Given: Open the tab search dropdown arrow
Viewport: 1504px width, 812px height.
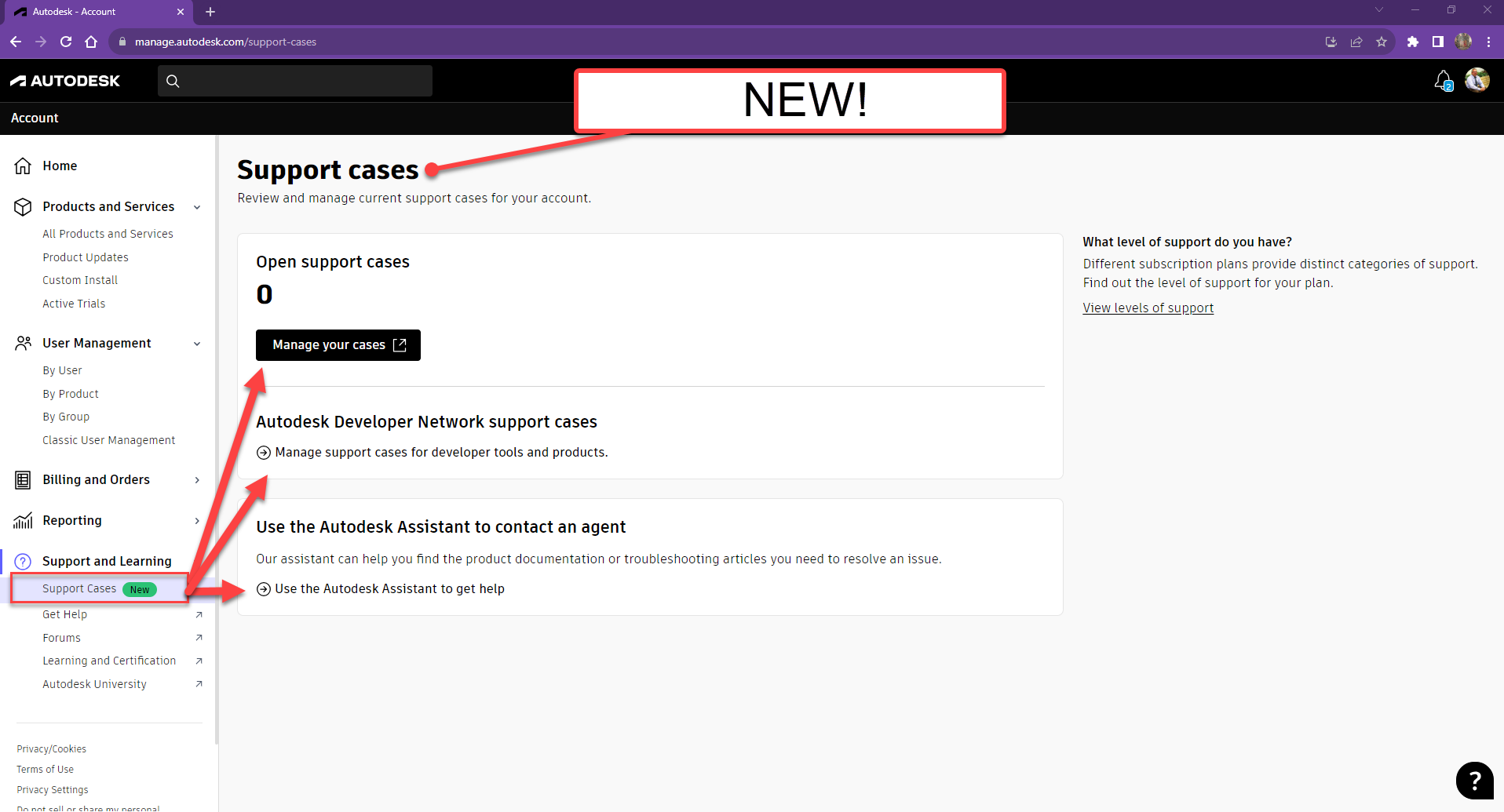Looking at the screenshot, I should click(1379, 10).
